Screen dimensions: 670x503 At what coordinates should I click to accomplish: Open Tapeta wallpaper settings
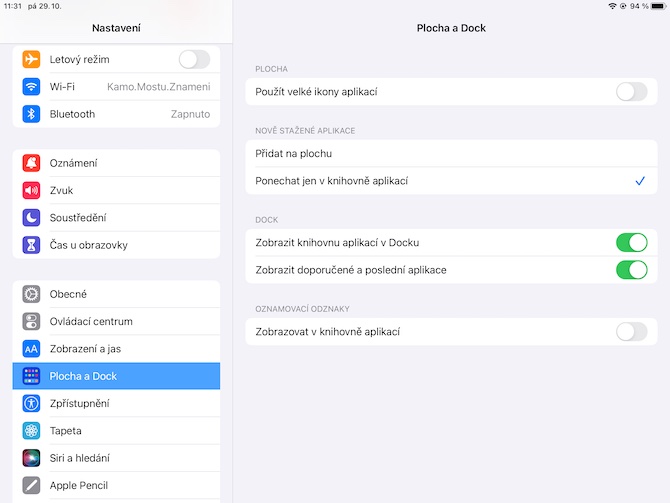pyautogui.click(x=116, y=431)
